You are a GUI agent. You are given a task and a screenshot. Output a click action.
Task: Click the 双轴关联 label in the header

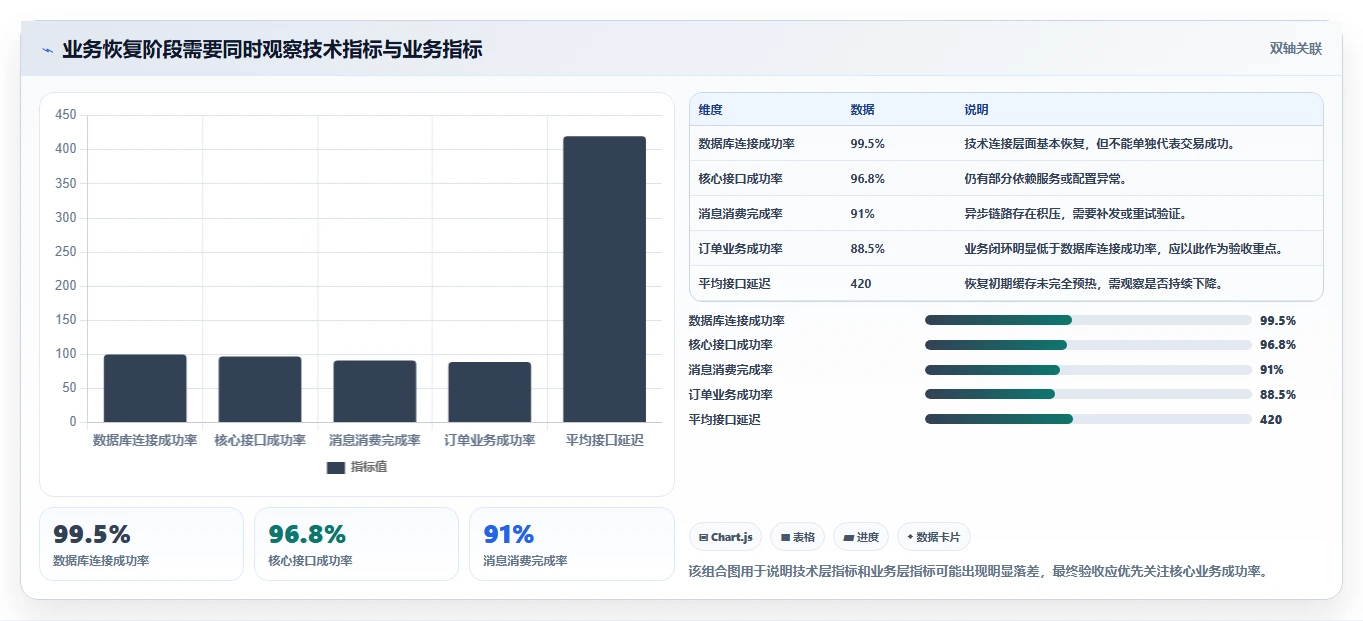point(1296,49)
